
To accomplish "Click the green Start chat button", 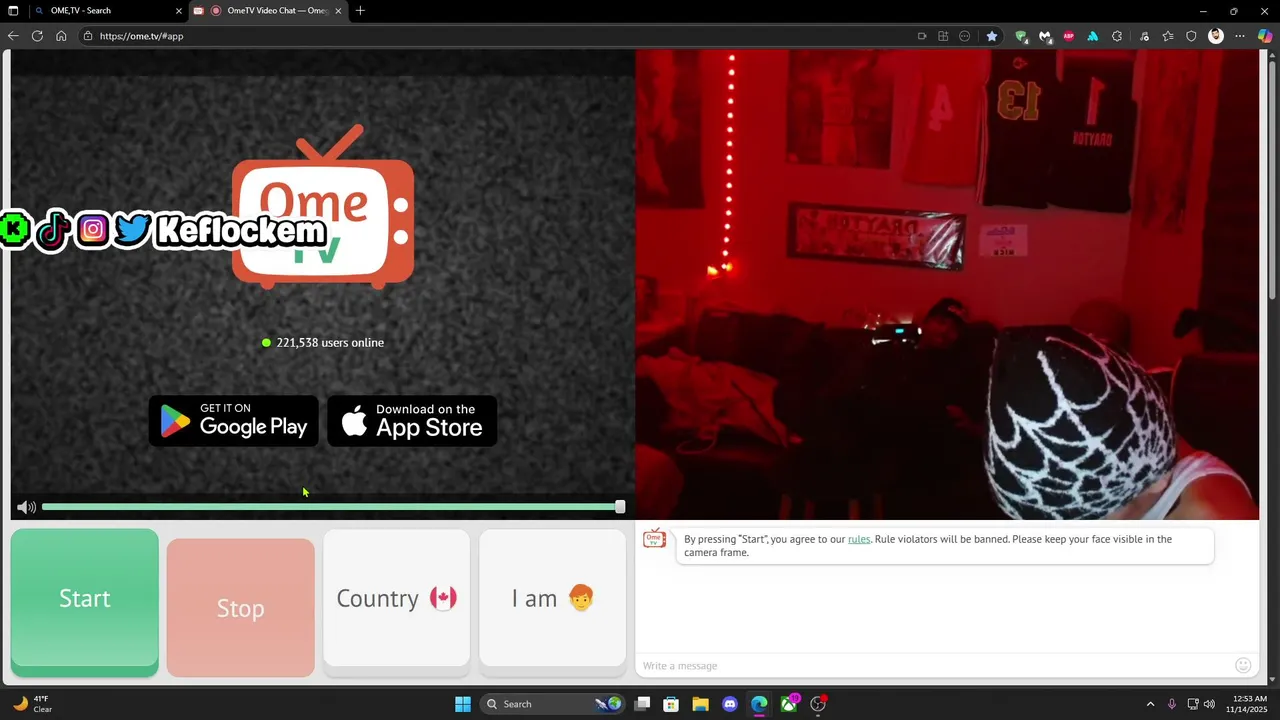I will click(x=85, y=601).
